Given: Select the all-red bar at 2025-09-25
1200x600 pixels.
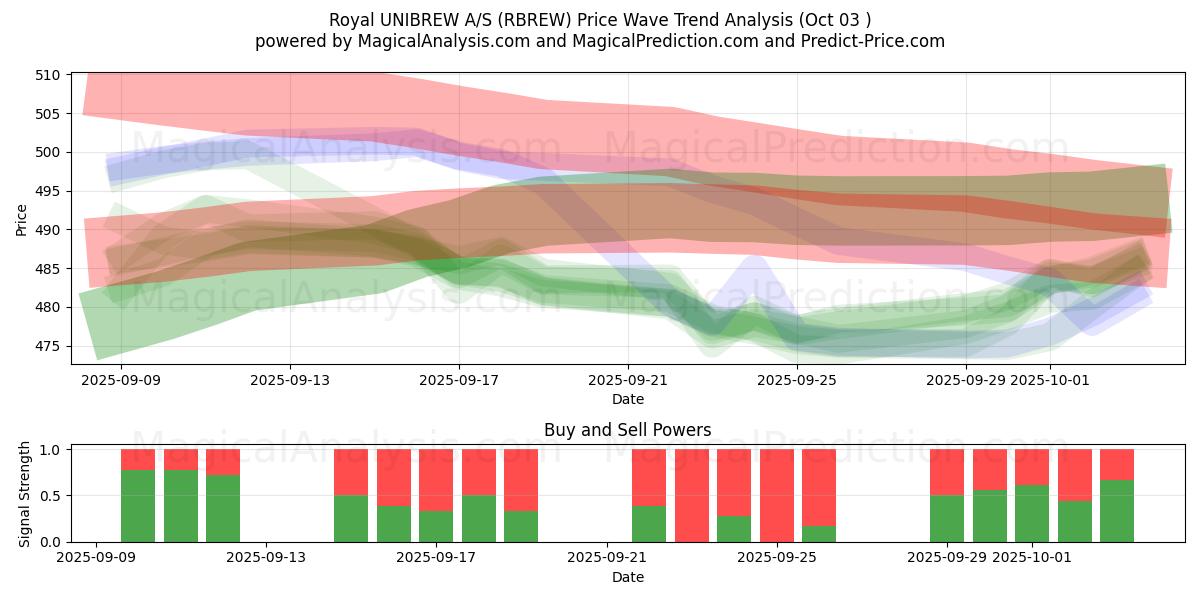Looking at the screenshot, I should click(x=776, y=495).
